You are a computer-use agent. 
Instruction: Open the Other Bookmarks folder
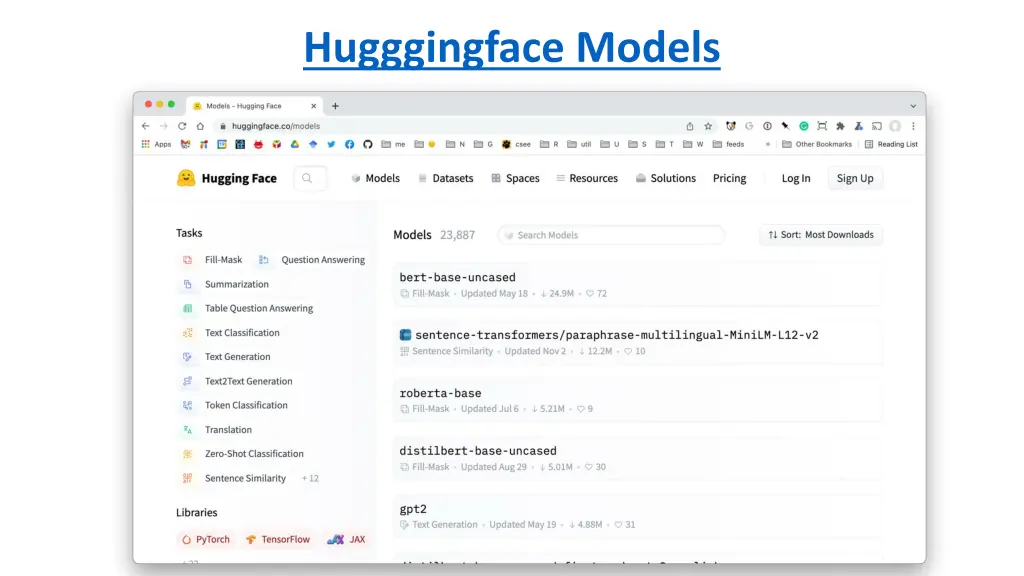[x=817, y=144]
